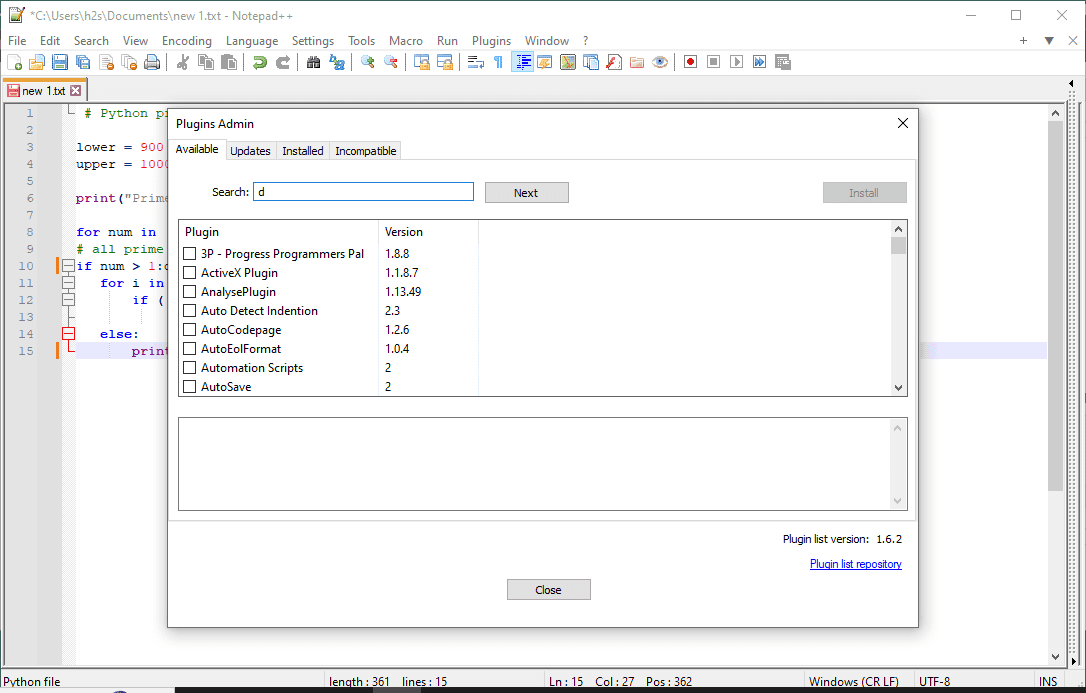Screen dimensions: 1086x693
Task: Click the plugin list vertical scrollbar thumb
Action: [898, 246]
